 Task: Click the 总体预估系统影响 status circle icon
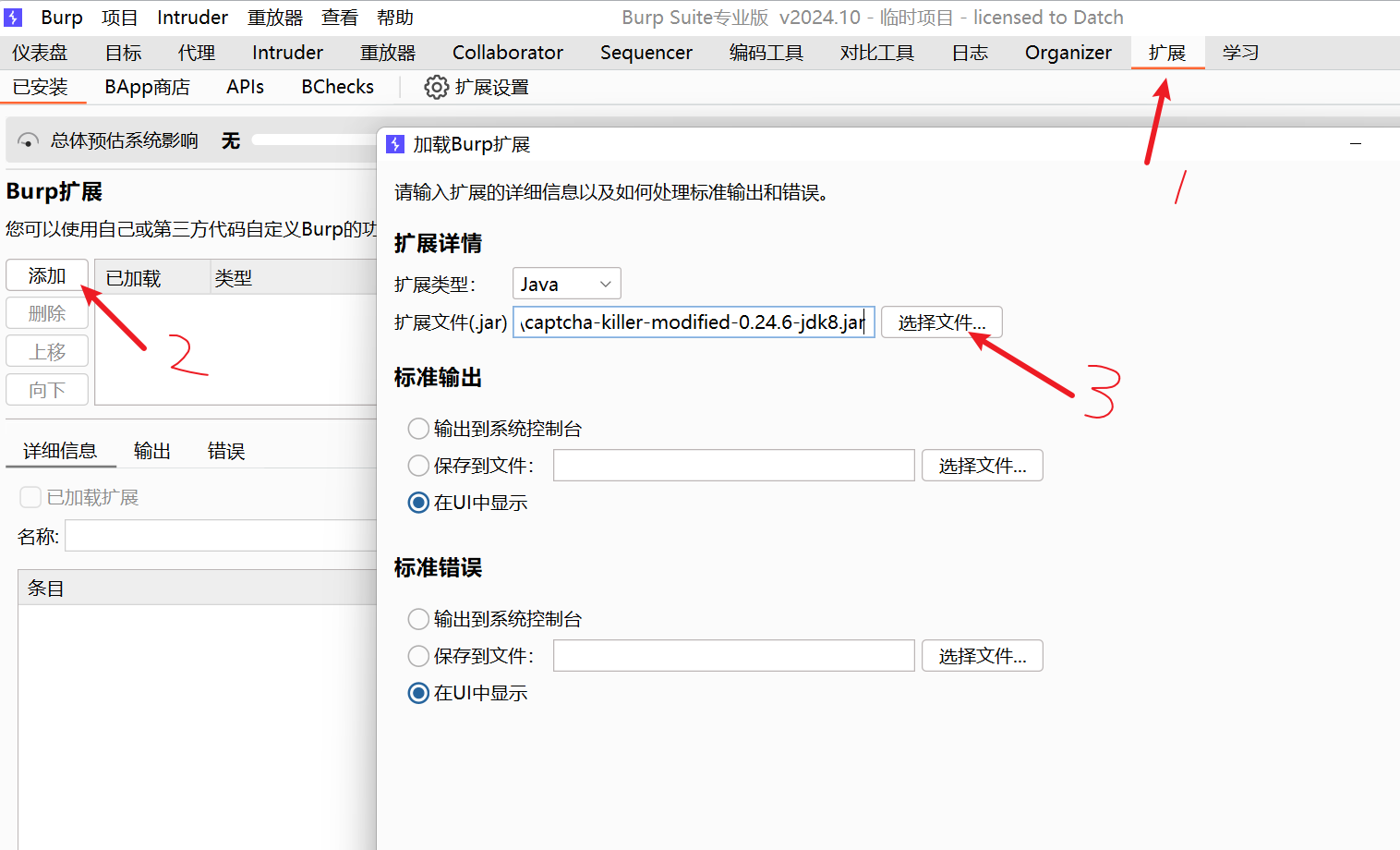click(28, 140)
